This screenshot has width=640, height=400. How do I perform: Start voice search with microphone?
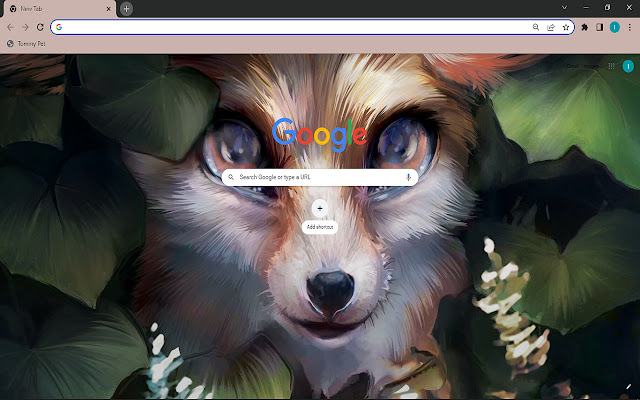(408, 177)
